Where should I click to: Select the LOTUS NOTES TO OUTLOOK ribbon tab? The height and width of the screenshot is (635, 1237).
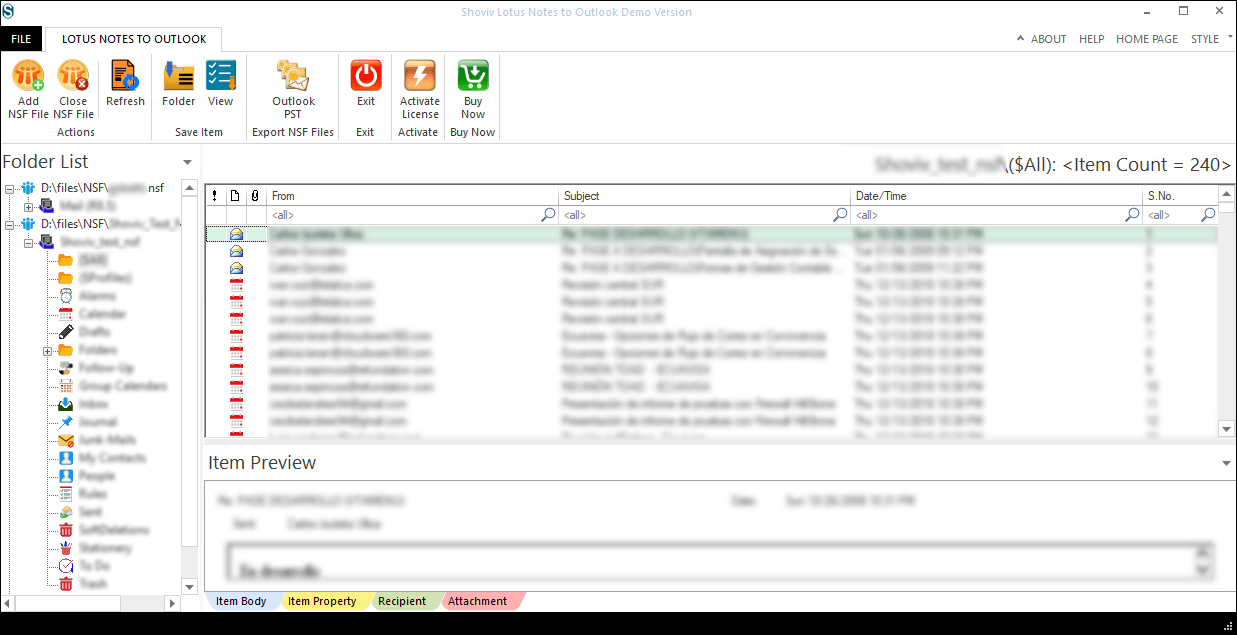point(134,39)
